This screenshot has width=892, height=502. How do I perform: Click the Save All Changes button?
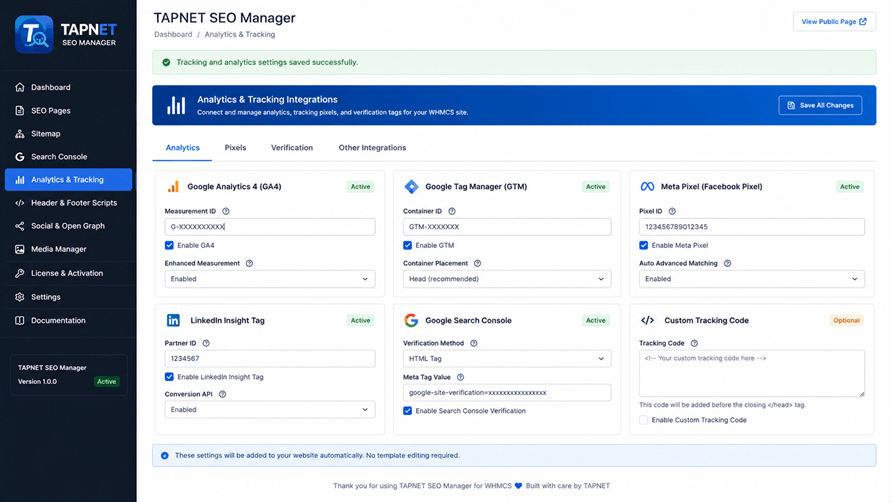[x=820, y=105]
